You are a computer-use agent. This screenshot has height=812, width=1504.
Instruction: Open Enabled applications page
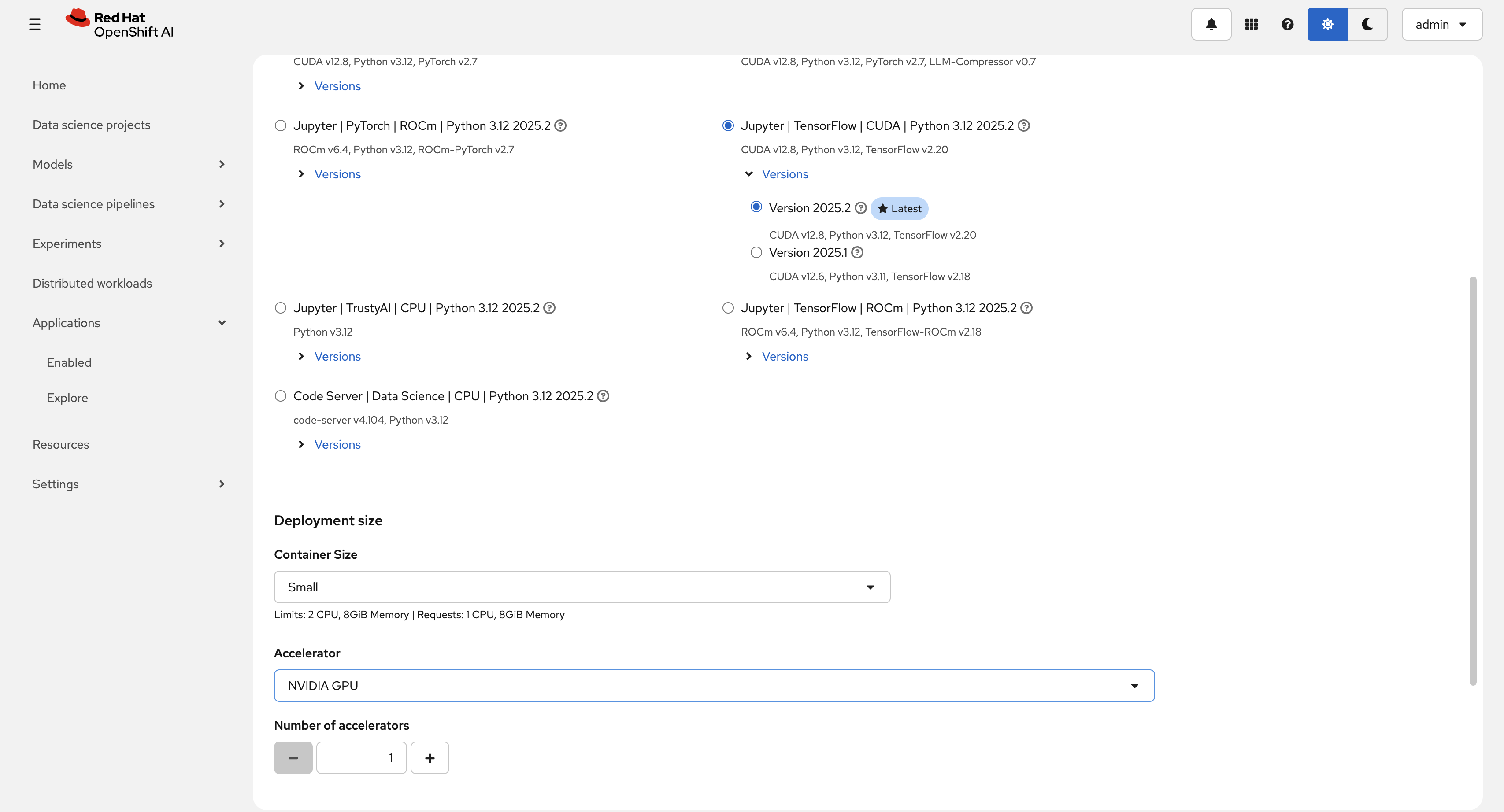[x=69, y=362]
